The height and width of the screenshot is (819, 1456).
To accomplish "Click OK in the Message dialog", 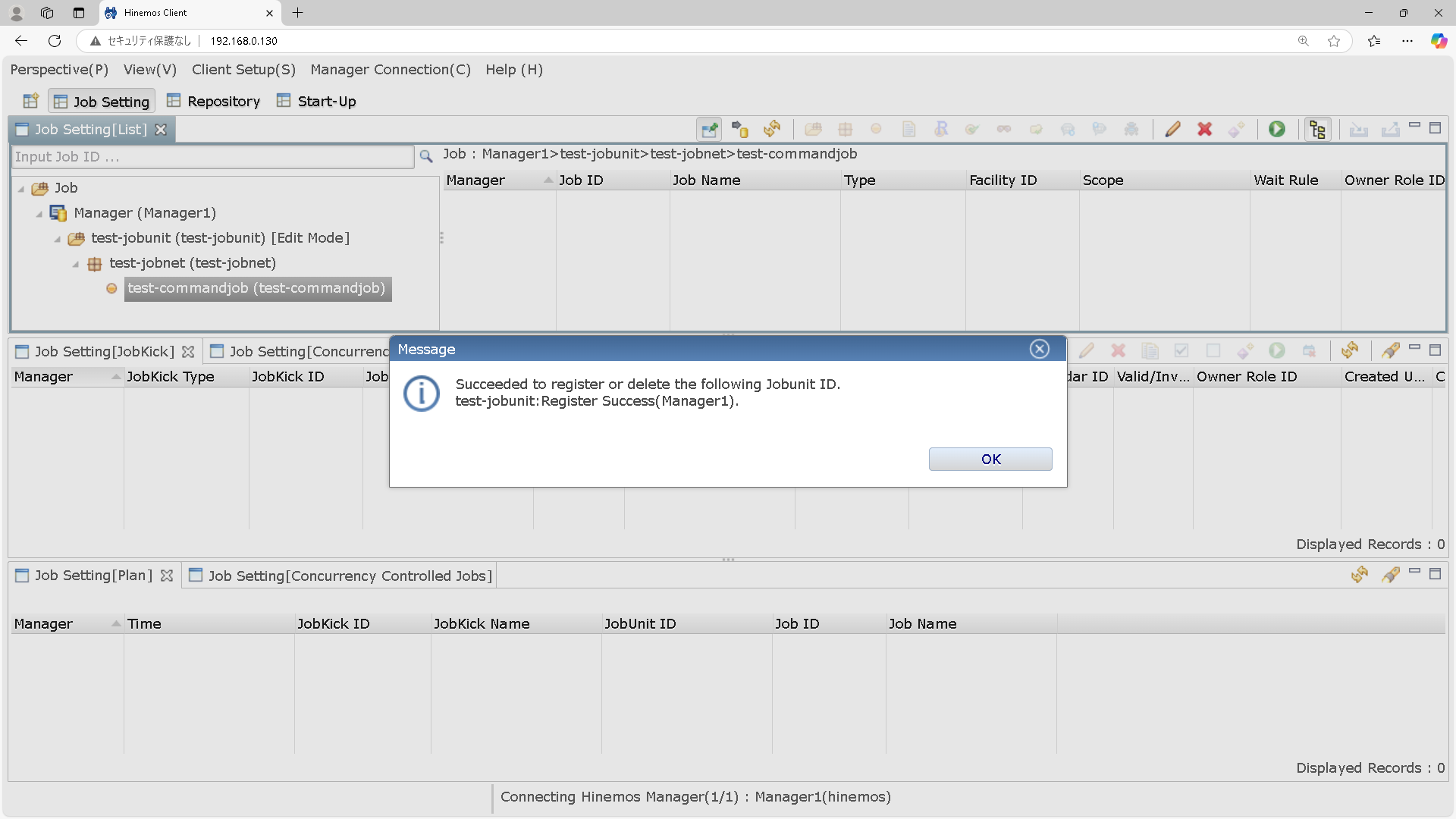I will pos(990,459).
